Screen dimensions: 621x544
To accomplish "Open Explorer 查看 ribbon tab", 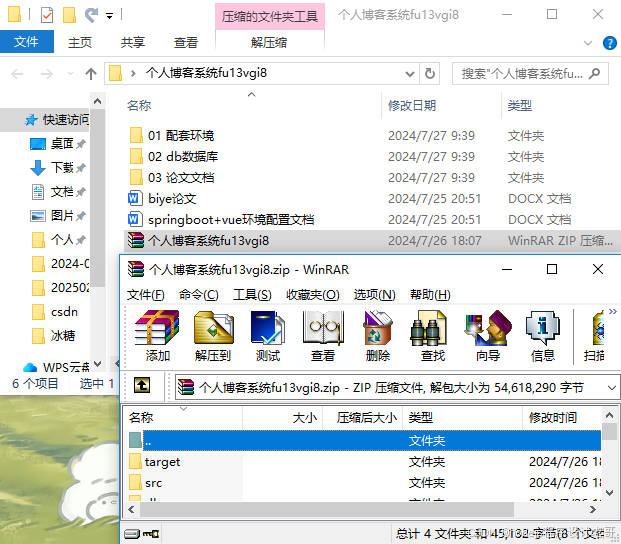I will [x=186, y=42].
